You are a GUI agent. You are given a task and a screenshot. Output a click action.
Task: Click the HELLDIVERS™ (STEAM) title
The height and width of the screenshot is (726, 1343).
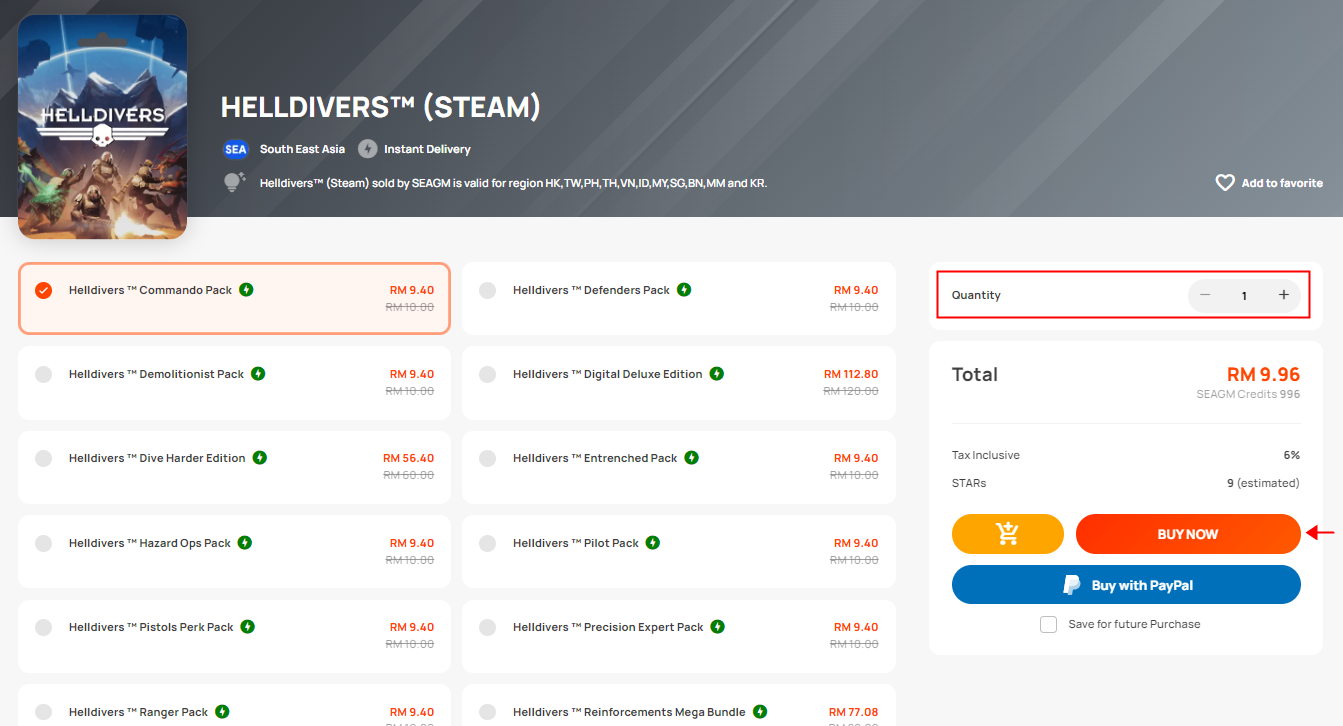pos(381,107)
